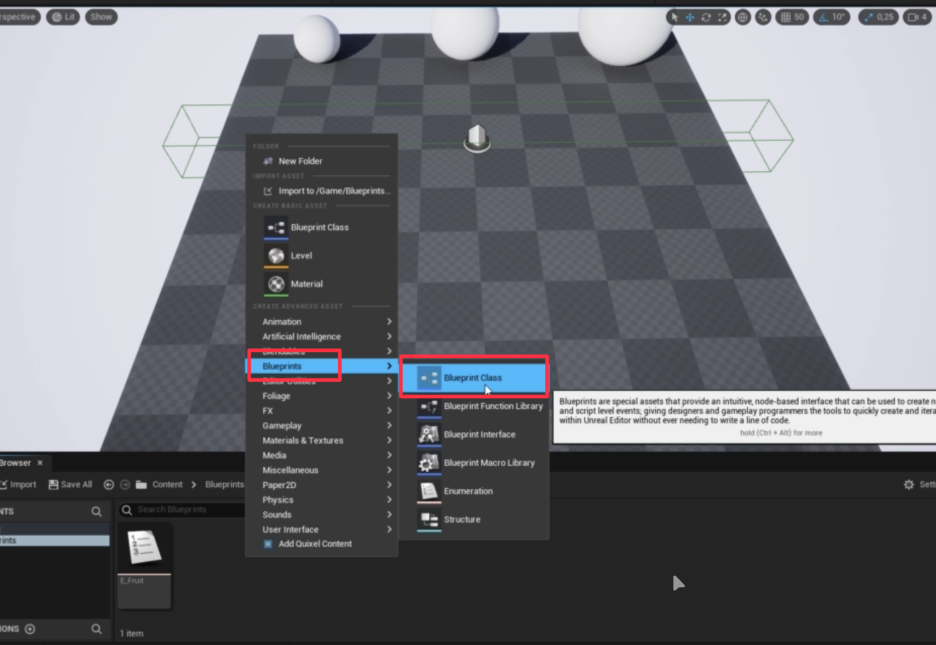Viewport: 936px width, 645px height.
Task: Open the Lit view mode menu
Action: click(63, 17)
